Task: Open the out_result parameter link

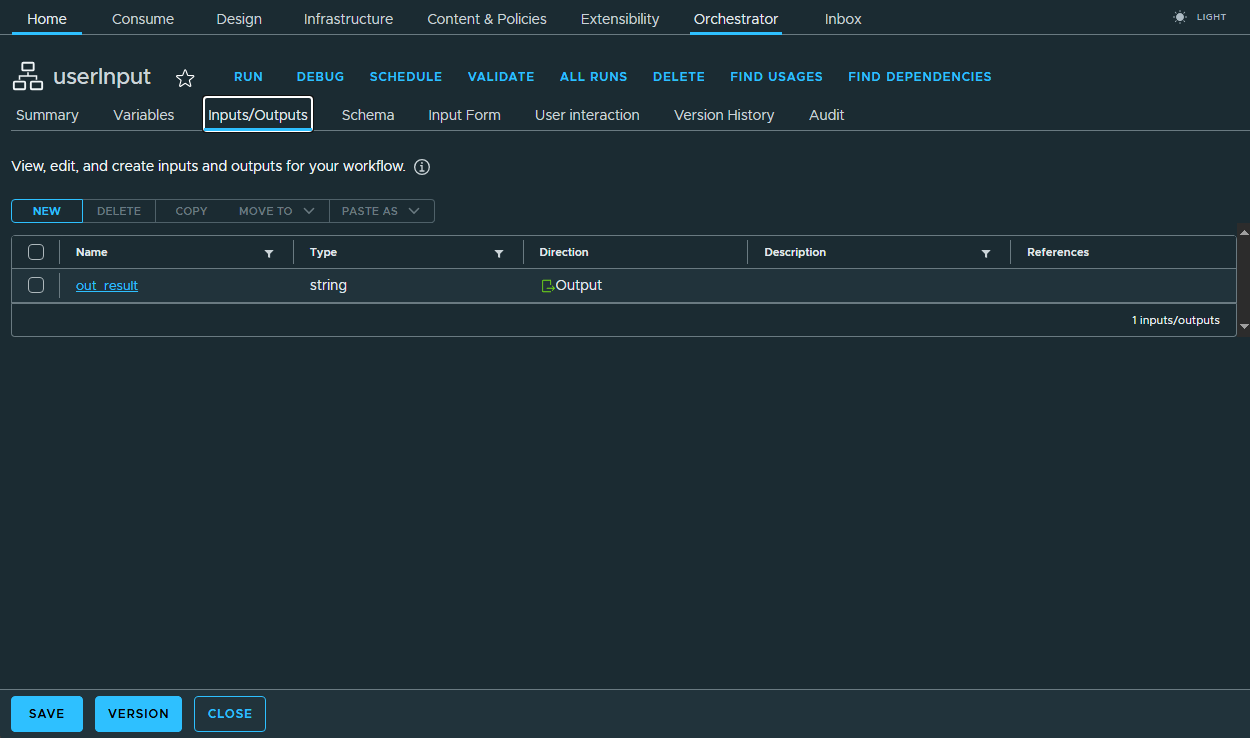Action: 106,285
